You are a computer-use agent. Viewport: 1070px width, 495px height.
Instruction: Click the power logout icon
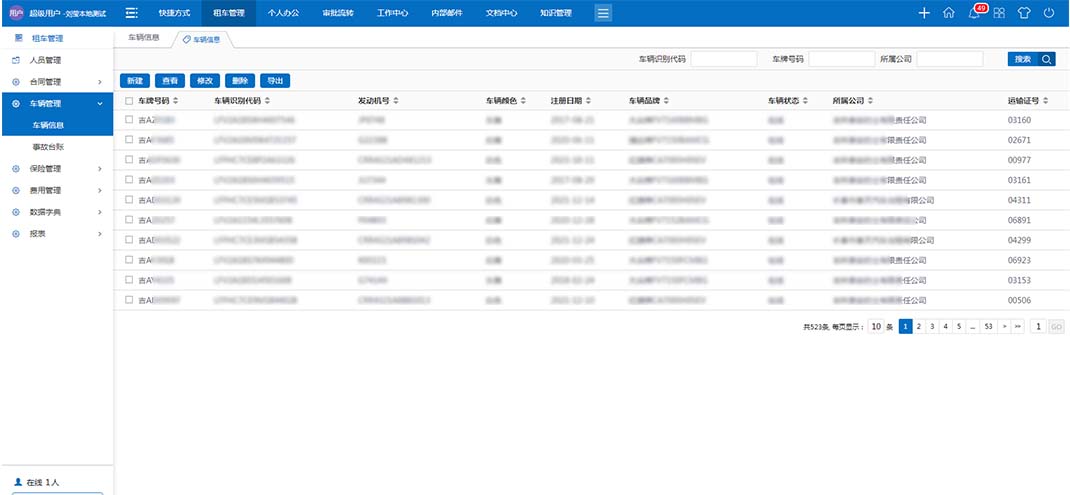click(x=1048, y=13)
